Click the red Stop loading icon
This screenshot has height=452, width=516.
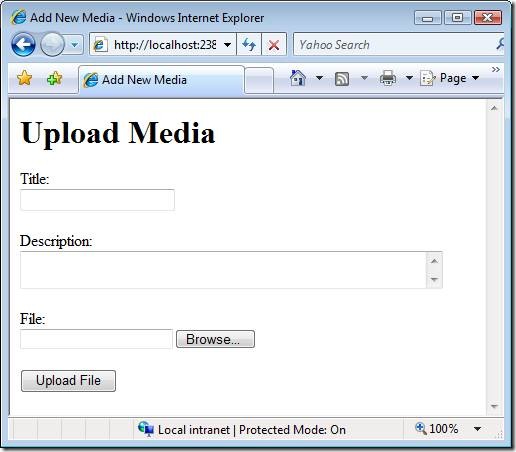pyautogui.click(x=274, y=44)
